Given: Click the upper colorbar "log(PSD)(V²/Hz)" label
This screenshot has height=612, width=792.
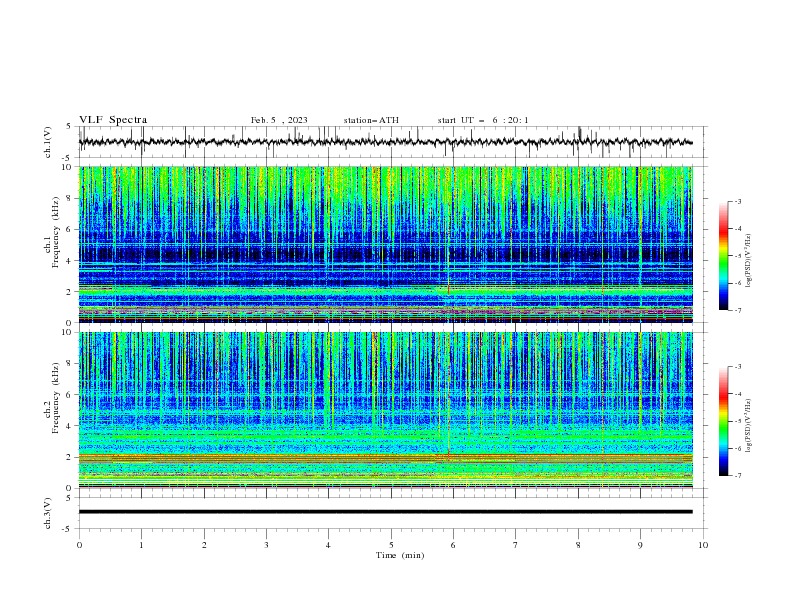Looking at the screenshot, I should (748, 261).
